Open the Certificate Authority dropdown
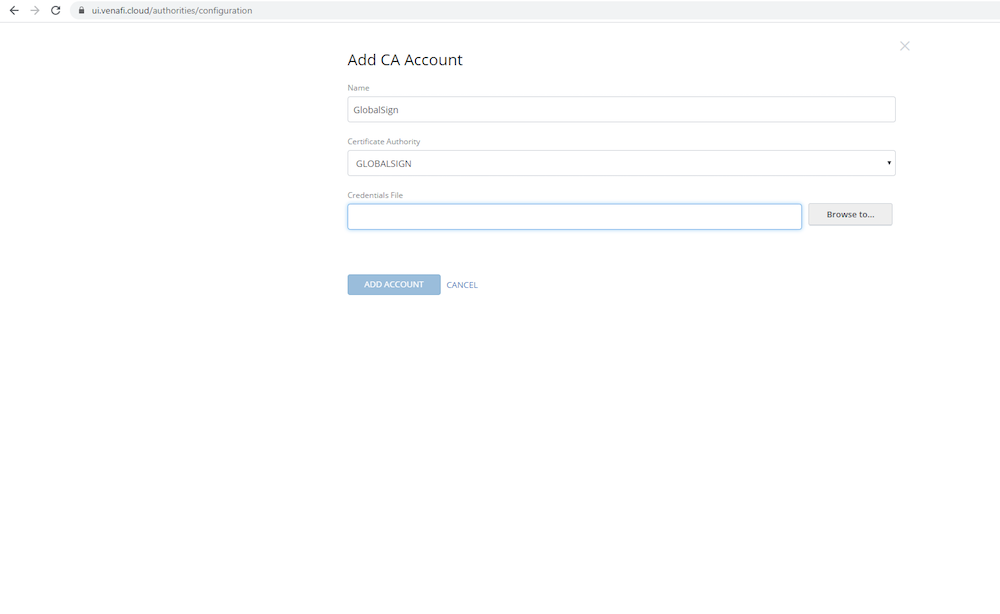 [x=621, y=163]
